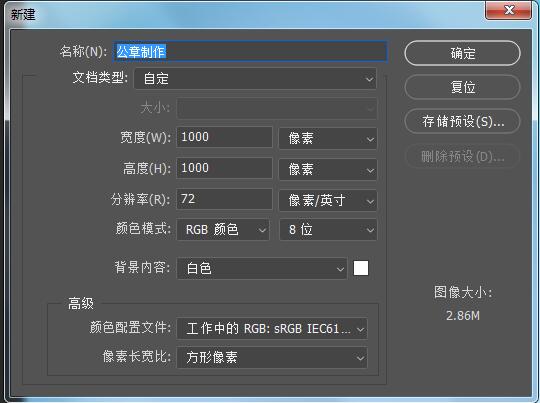This screenshot has width=540, height=403.
Task: Click the 高度(H) value field
Action: click(224, 168)
